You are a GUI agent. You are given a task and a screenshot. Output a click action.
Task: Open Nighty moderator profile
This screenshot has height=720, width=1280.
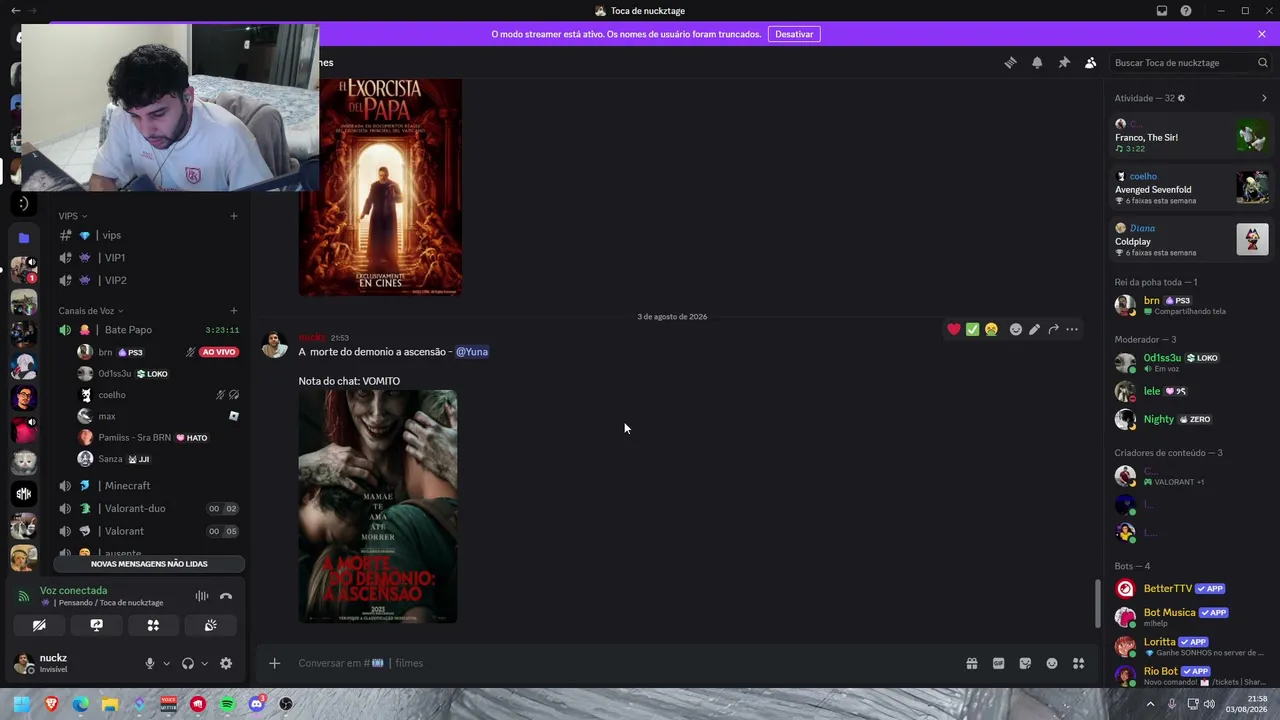click(x=1191, y=420)
